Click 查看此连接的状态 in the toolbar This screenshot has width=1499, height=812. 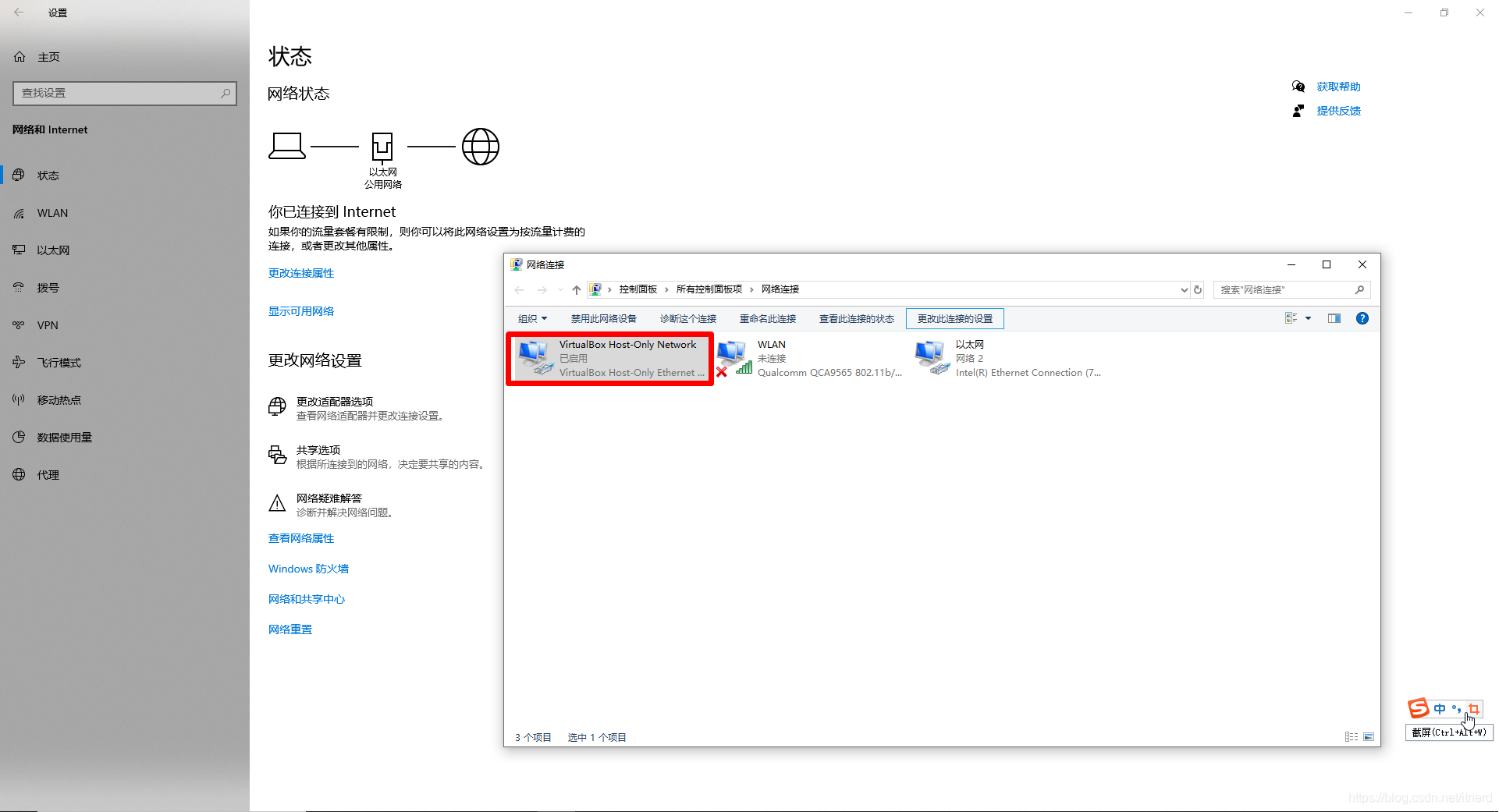[857, 318]
